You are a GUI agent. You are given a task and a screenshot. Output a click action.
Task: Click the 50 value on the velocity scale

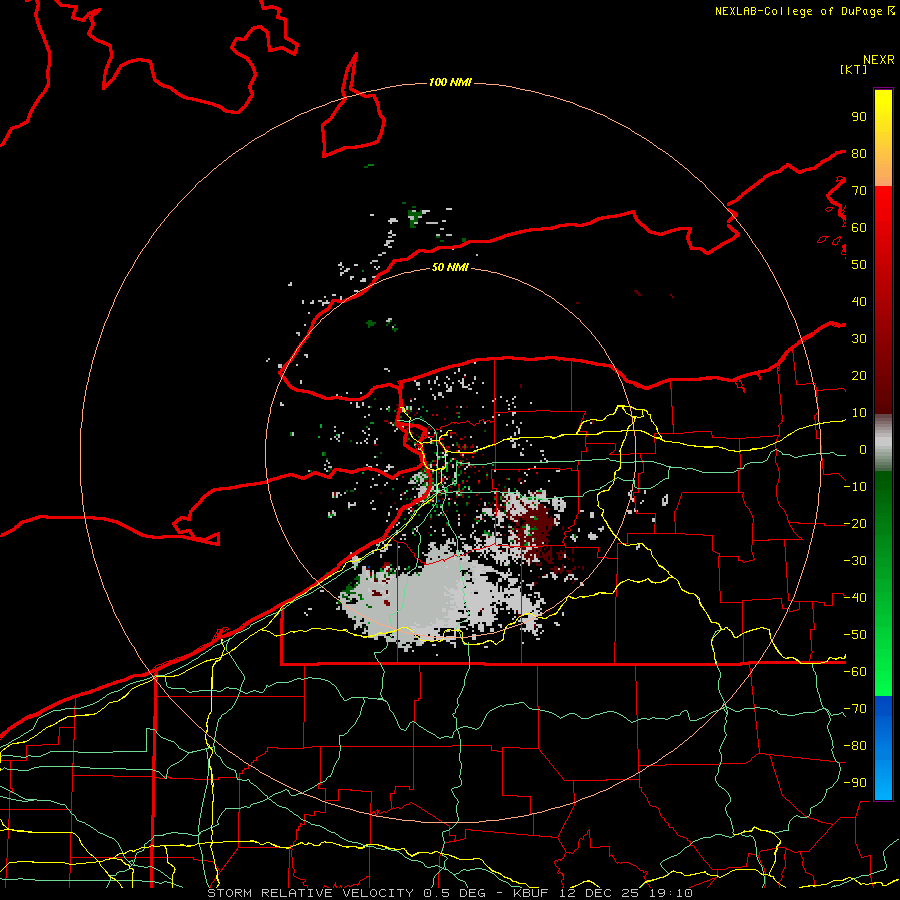tap(859, 265)
